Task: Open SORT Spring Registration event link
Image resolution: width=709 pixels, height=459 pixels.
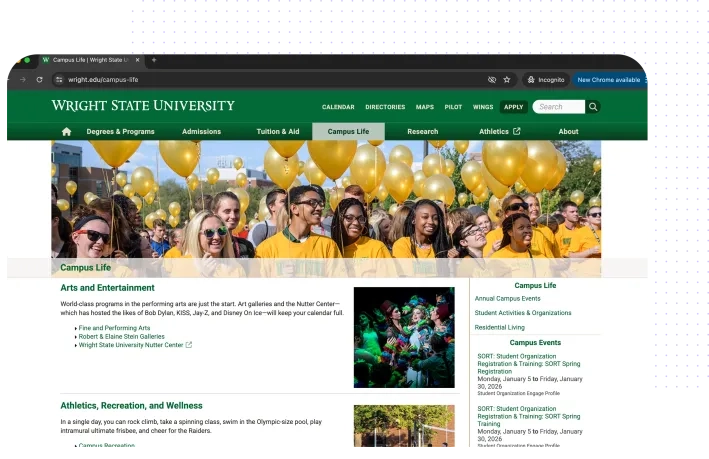Action: (529, 364)
